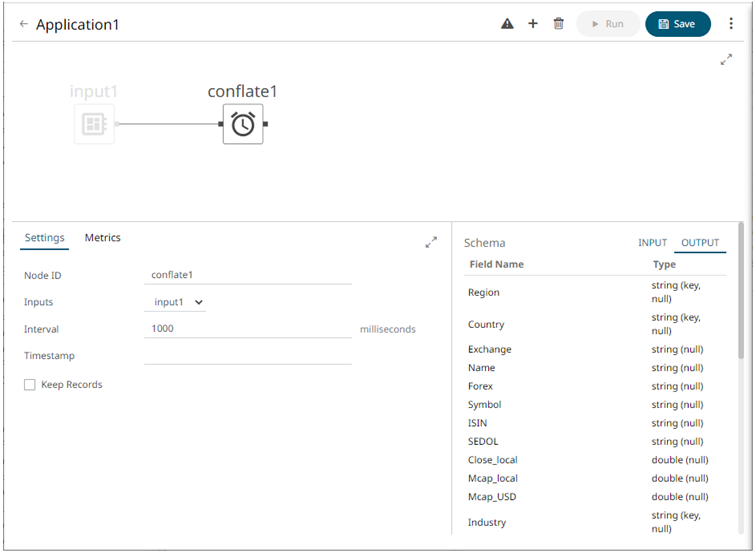Click the plus icon to add a node
756x553 pixels.
(533, 24)
